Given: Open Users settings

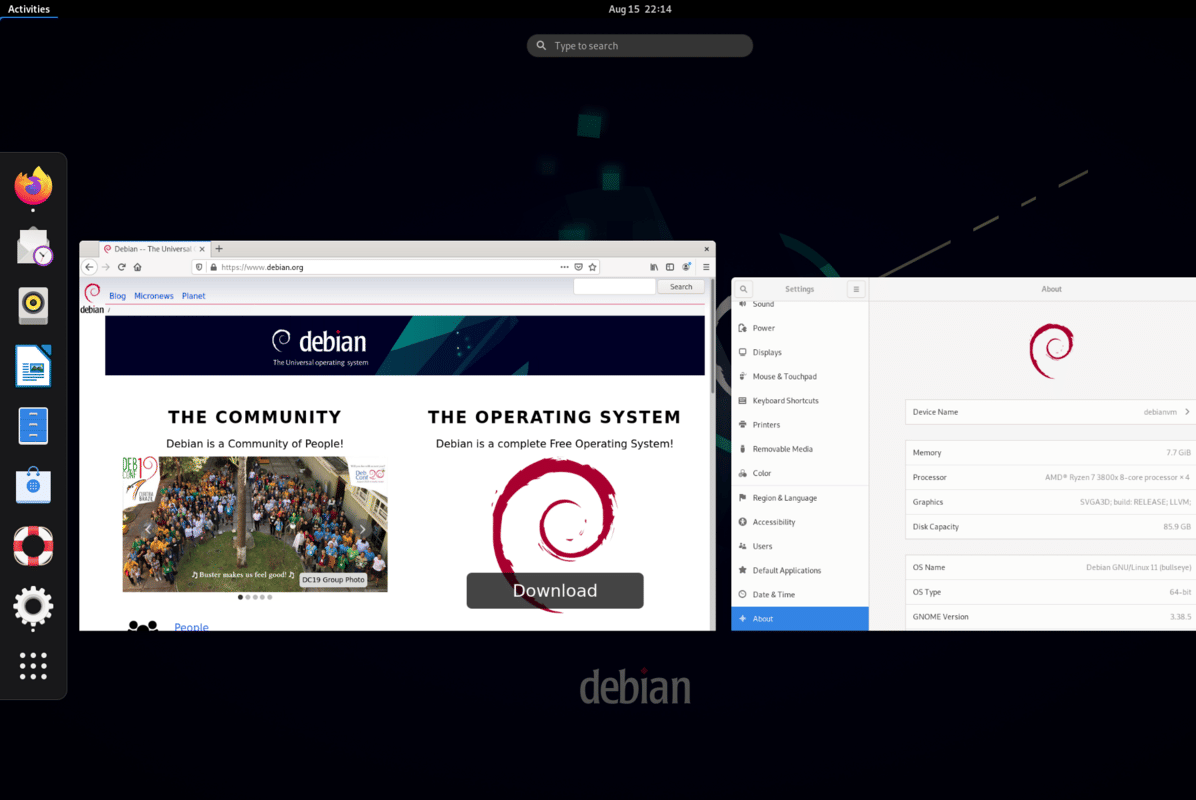Looking at the screenshot, I should (799, 546).
